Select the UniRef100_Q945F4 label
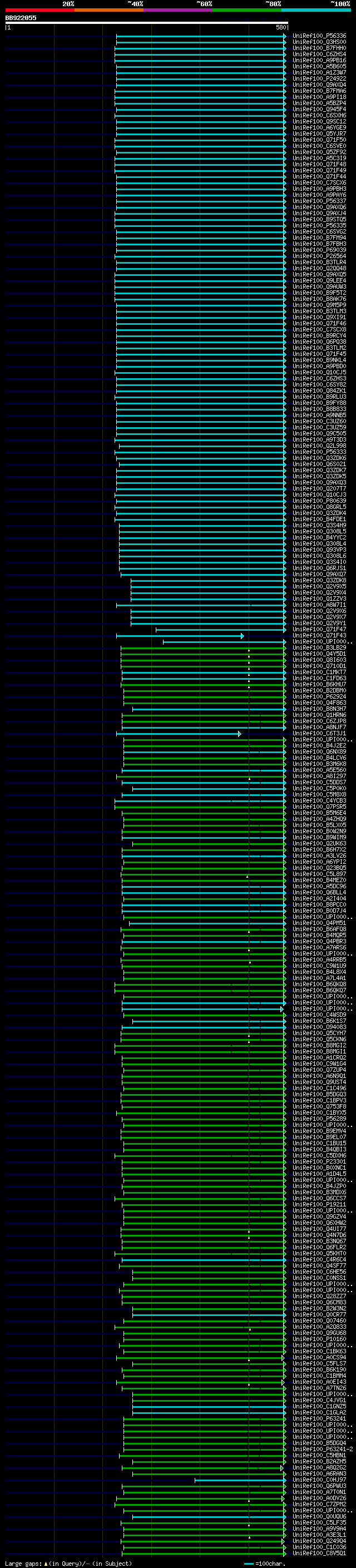Image resolution: width=356 pixels, height=1568 pixels. pos(319,109)
